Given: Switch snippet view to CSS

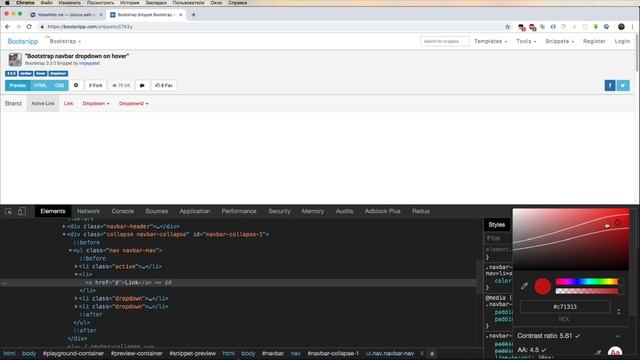Looking at the screenshot, I should click(x=59, y=85).
